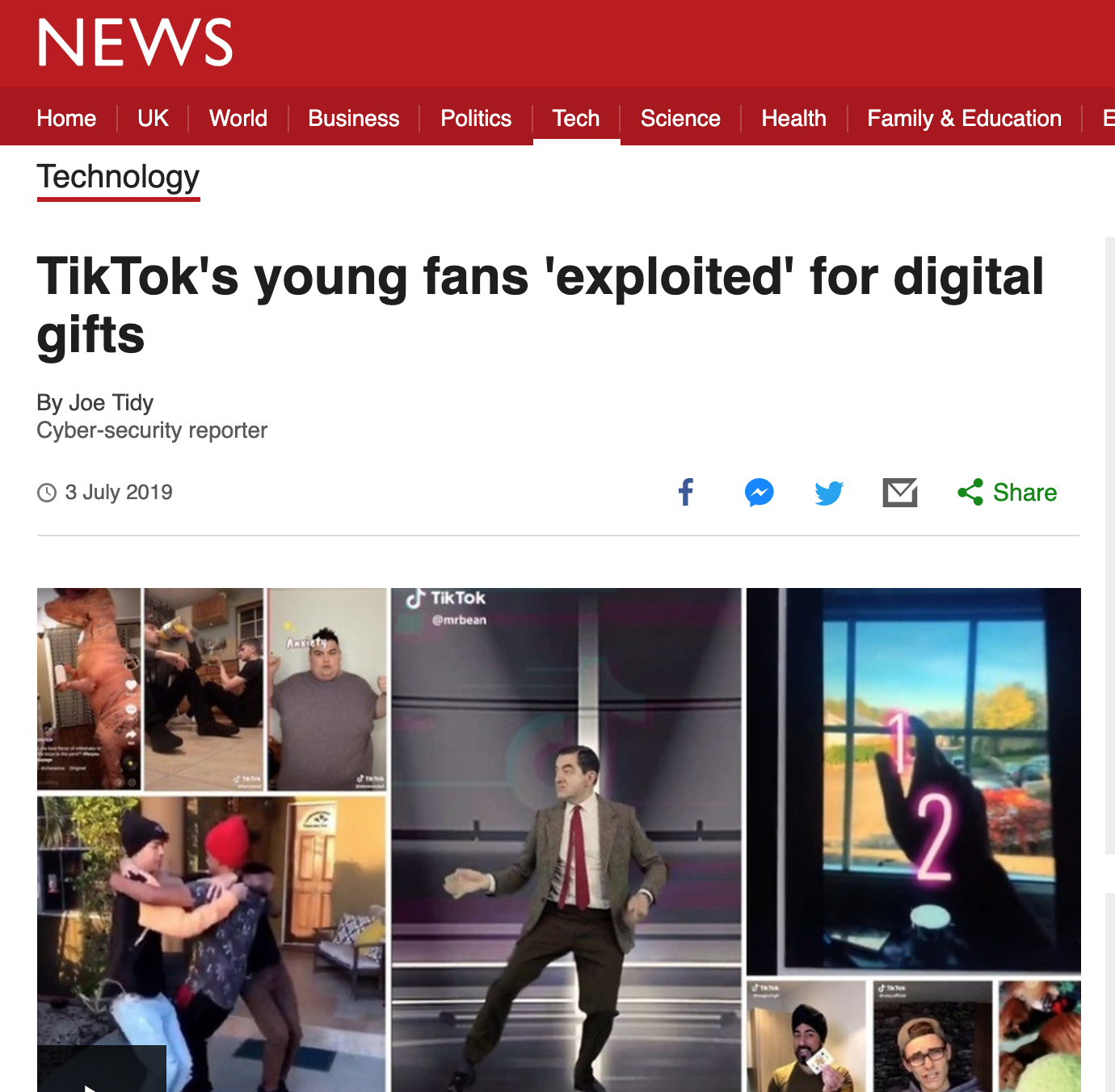Click the TikTok video collage image
1115x1092 pixels.
click(x=559, y=840)
